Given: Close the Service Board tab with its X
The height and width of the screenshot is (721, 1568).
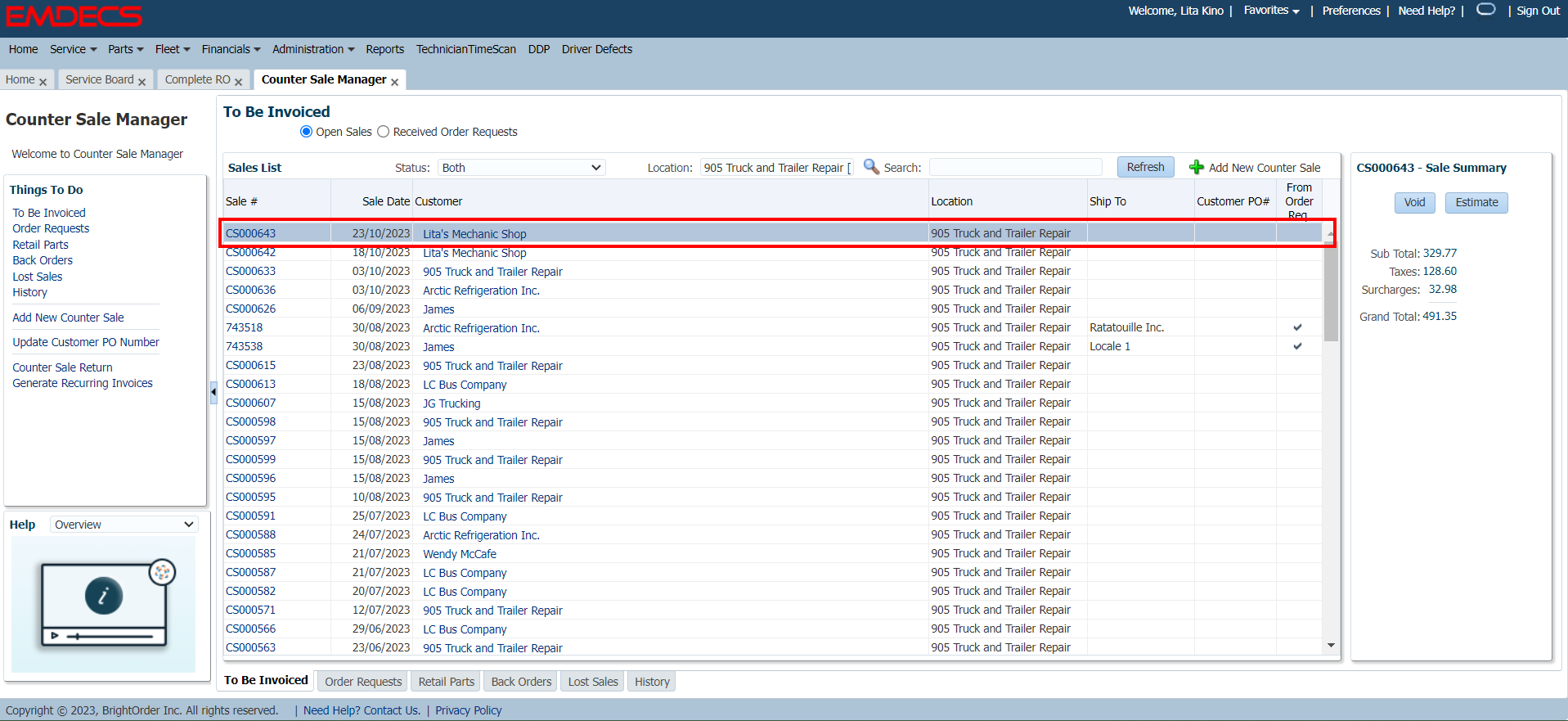Looking at the screenshot, I should point(142,82).
